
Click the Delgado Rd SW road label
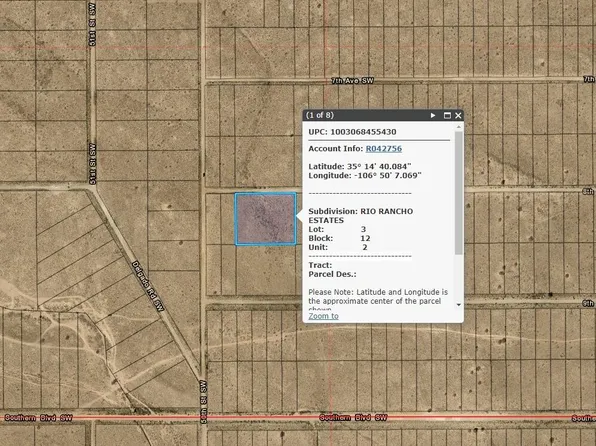click(148, 286)
